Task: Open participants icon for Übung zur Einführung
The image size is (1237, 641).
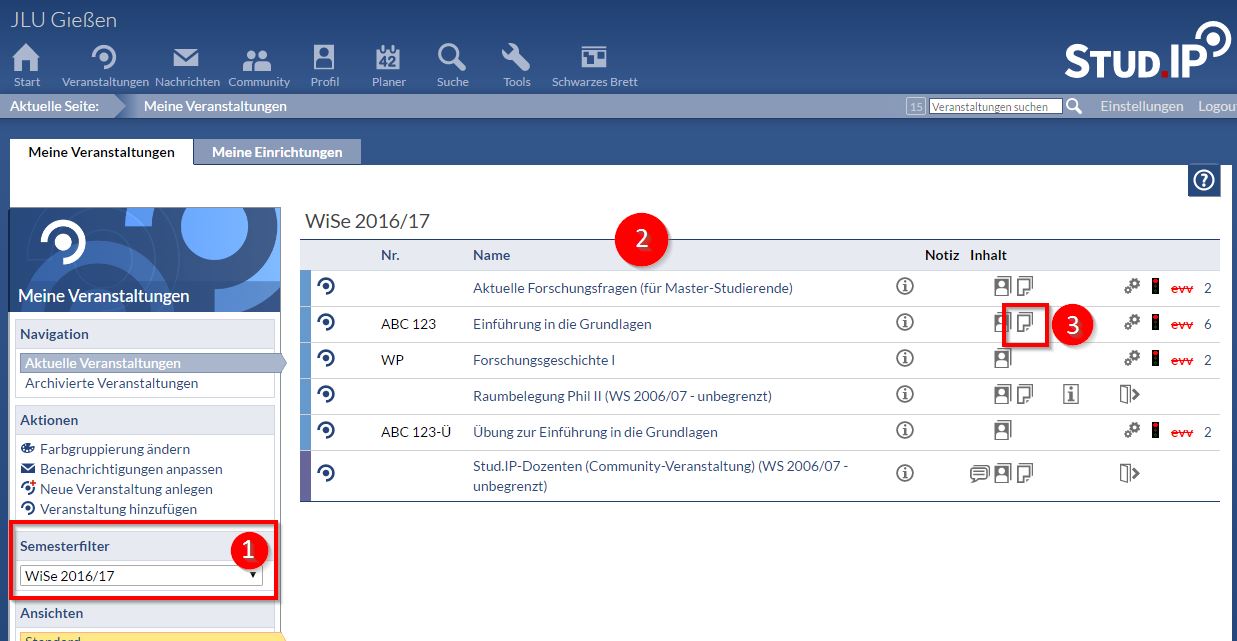Action: point(1002,430)
